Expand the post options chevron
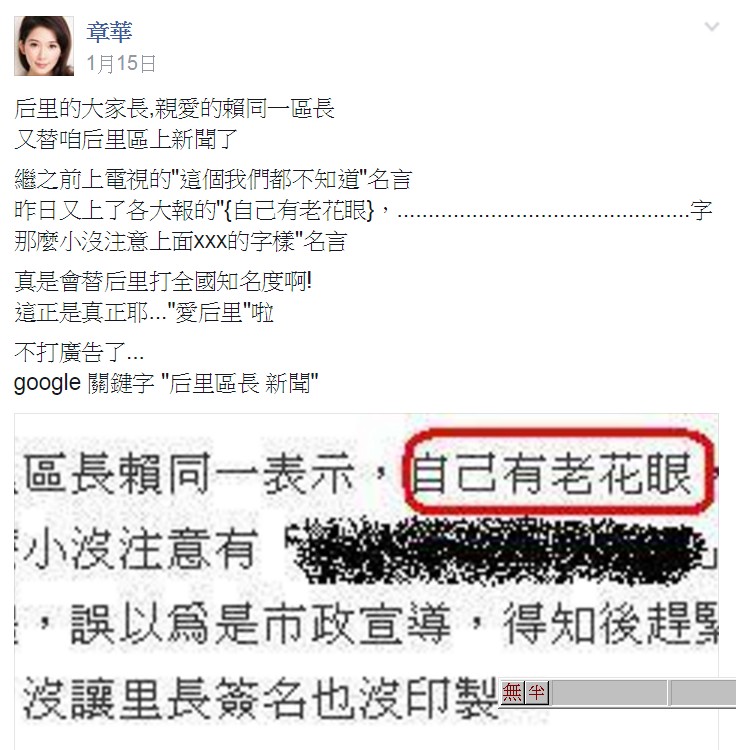 (712, 26)
